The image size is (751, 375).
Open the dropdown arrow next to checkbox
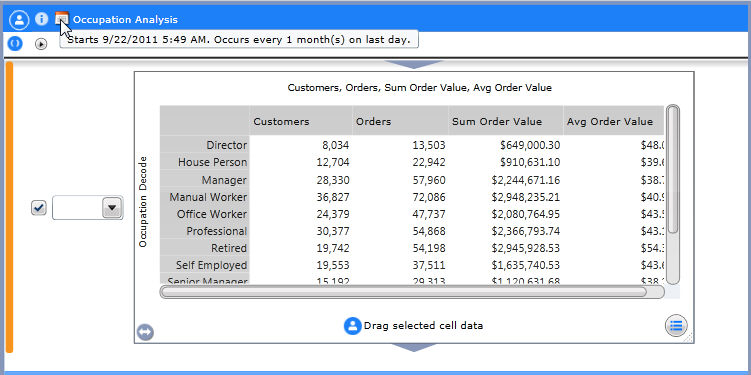112,208
